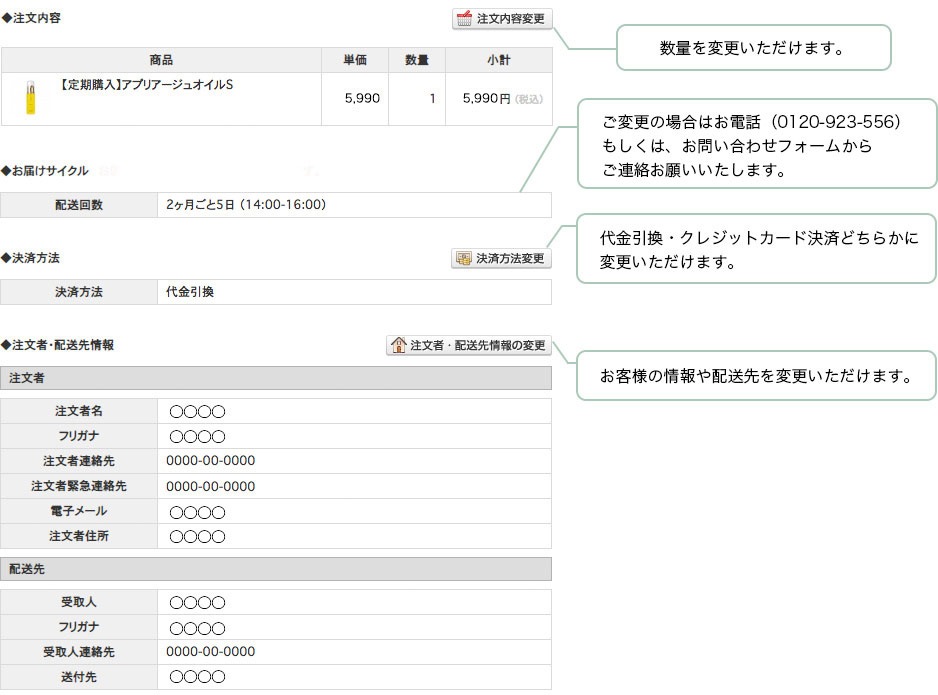Click the 送付先 address value
Image resolution: width=938 pixels, height=695 pixels.
click(x=197, y=677)
